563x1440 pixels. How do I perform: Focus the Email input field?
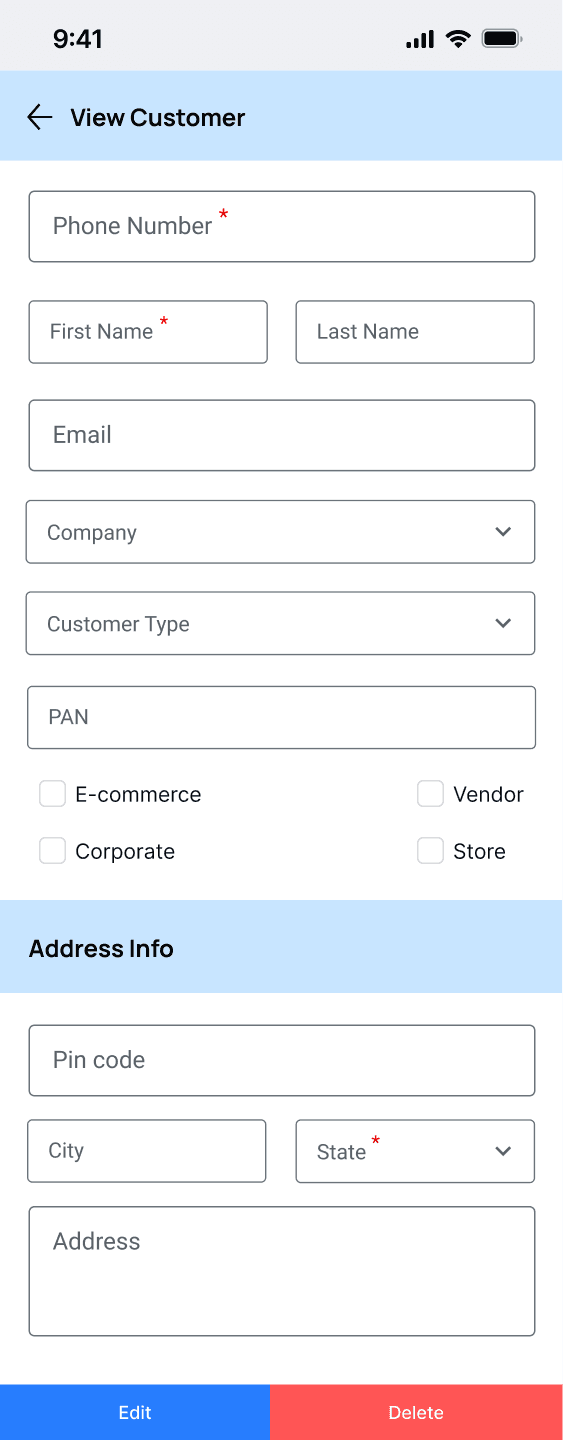coord(282,435)
